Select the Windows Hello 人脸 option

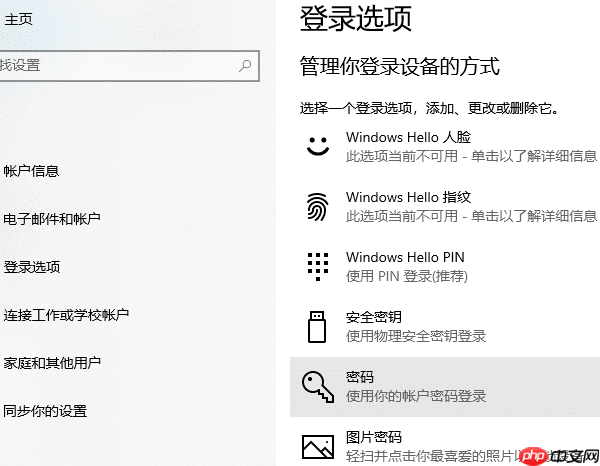(x=445, y=146)
